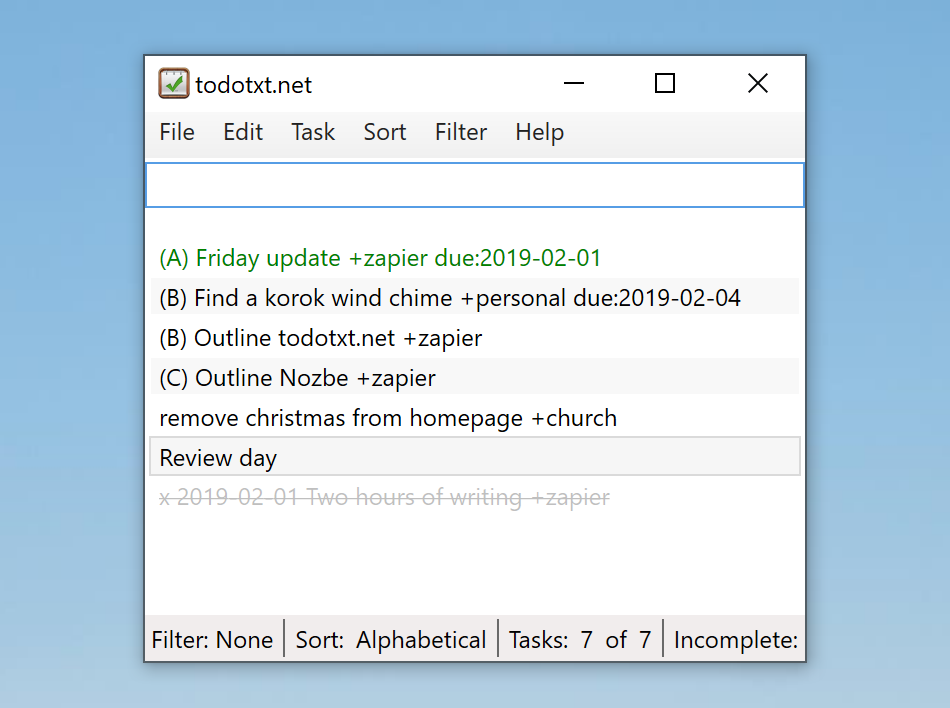This screenshot has width=950, height=708.
Task: Click the todotxt.net app icon in title bar
Action: 174,84
